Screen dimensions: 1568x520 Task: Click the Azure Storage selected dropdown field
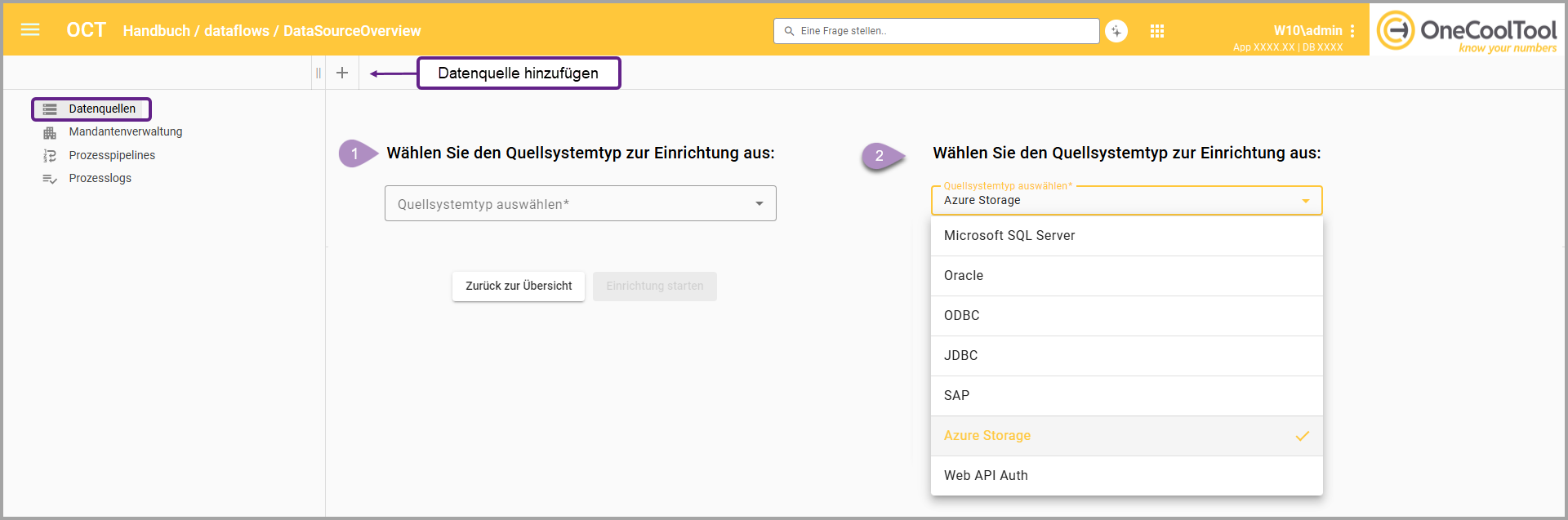1126,200
